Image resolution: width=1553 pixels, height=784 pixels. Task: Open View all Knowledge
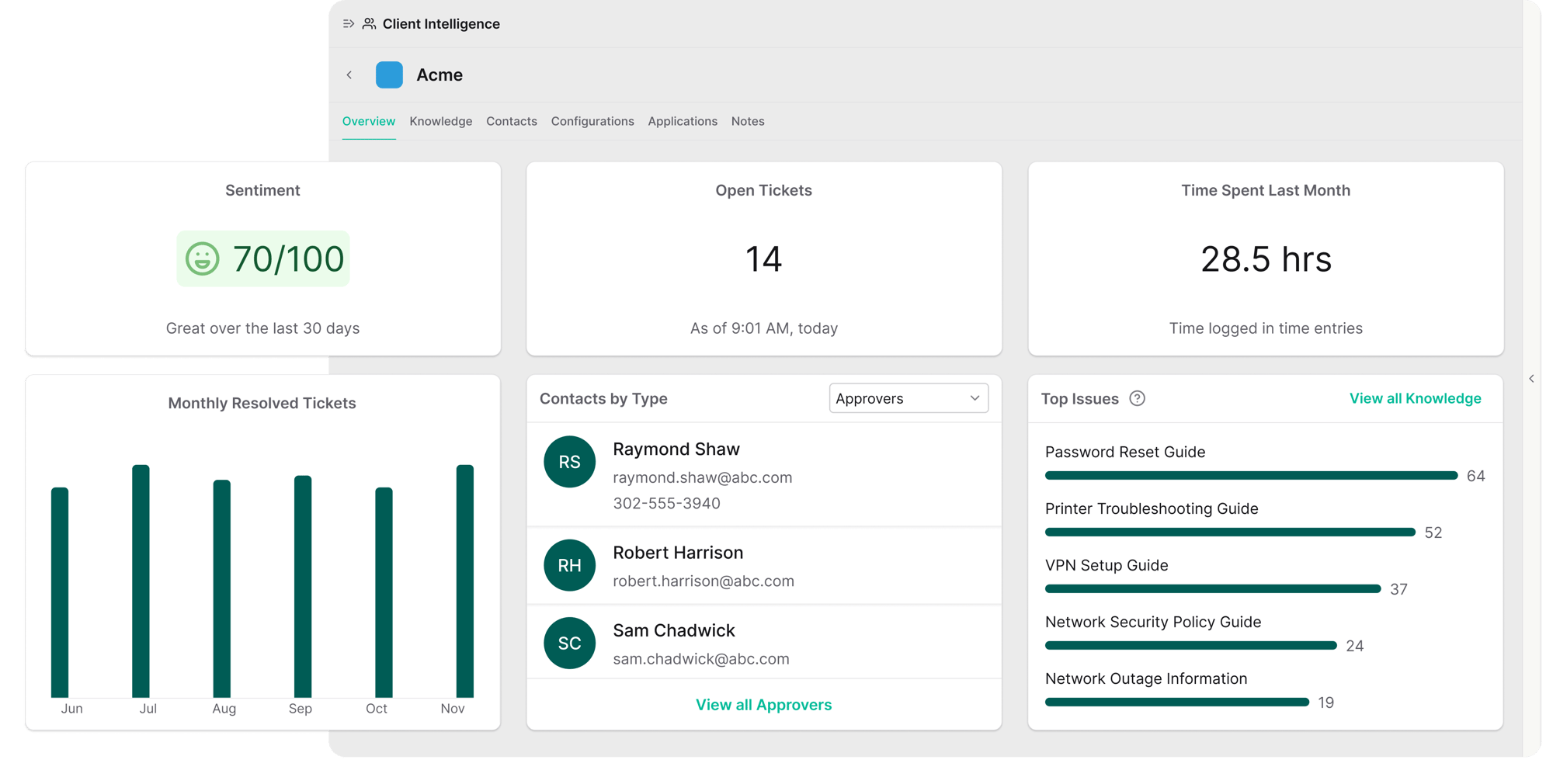tap(1415, 398)
